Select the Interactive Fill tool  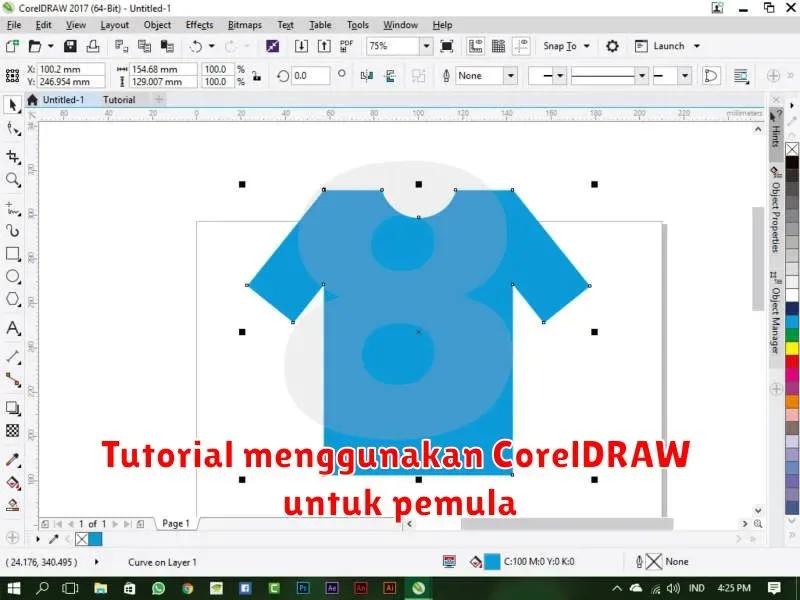pos(13,483)
